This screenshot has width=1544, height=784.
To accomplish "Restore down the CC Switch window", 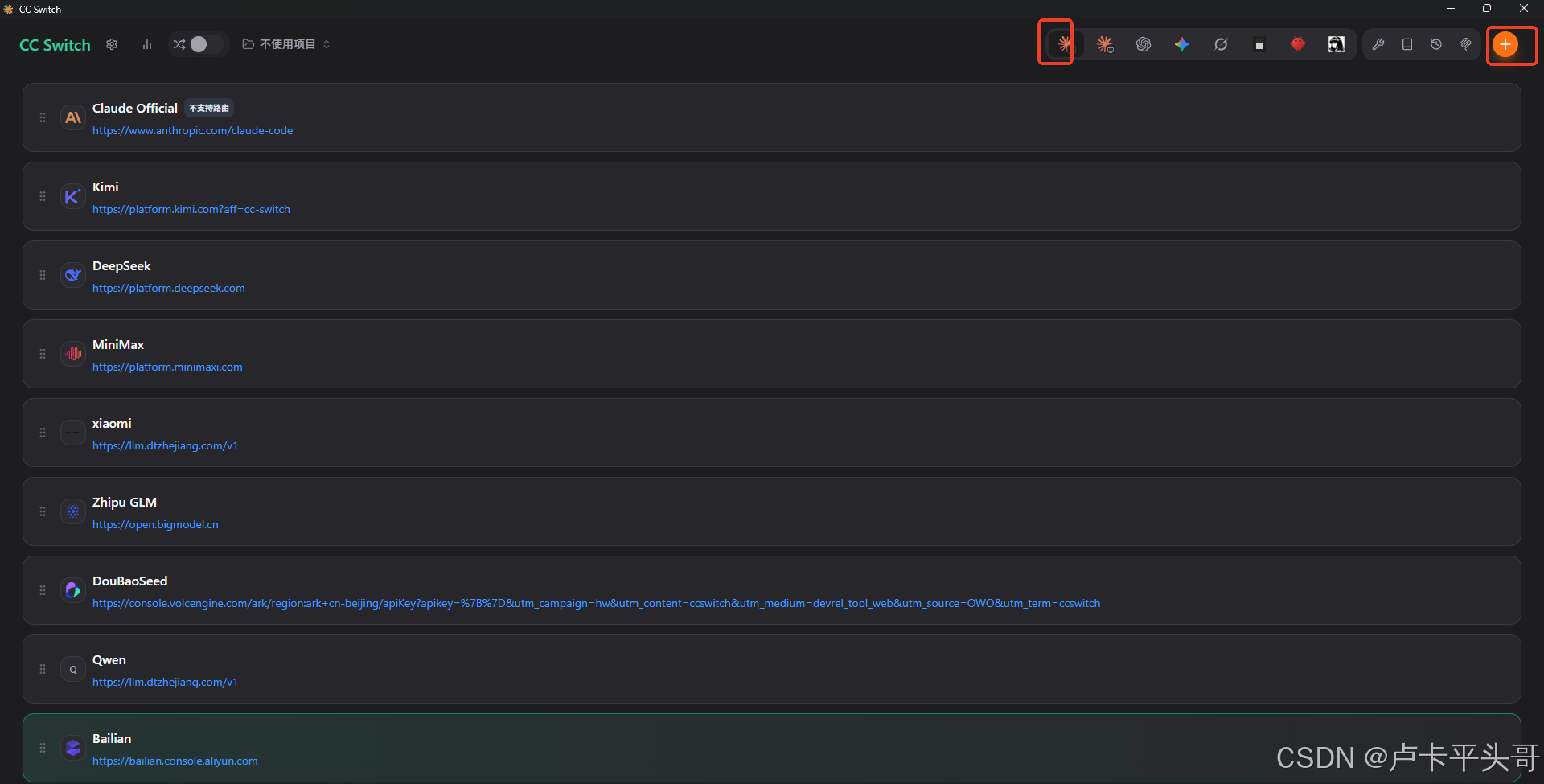I will [x=1487, y=9].
